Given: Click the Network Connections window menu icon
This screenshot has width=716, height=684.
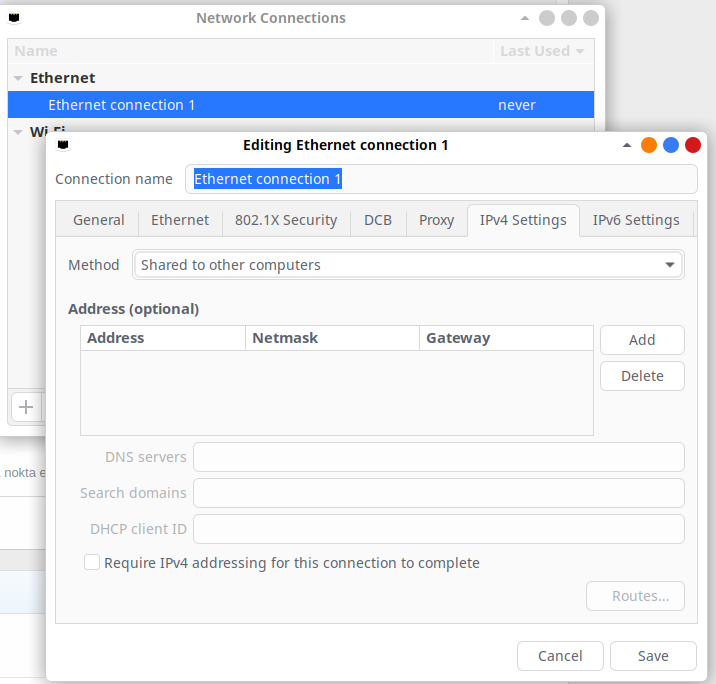Looking at the screenshot, I should 13,18.
